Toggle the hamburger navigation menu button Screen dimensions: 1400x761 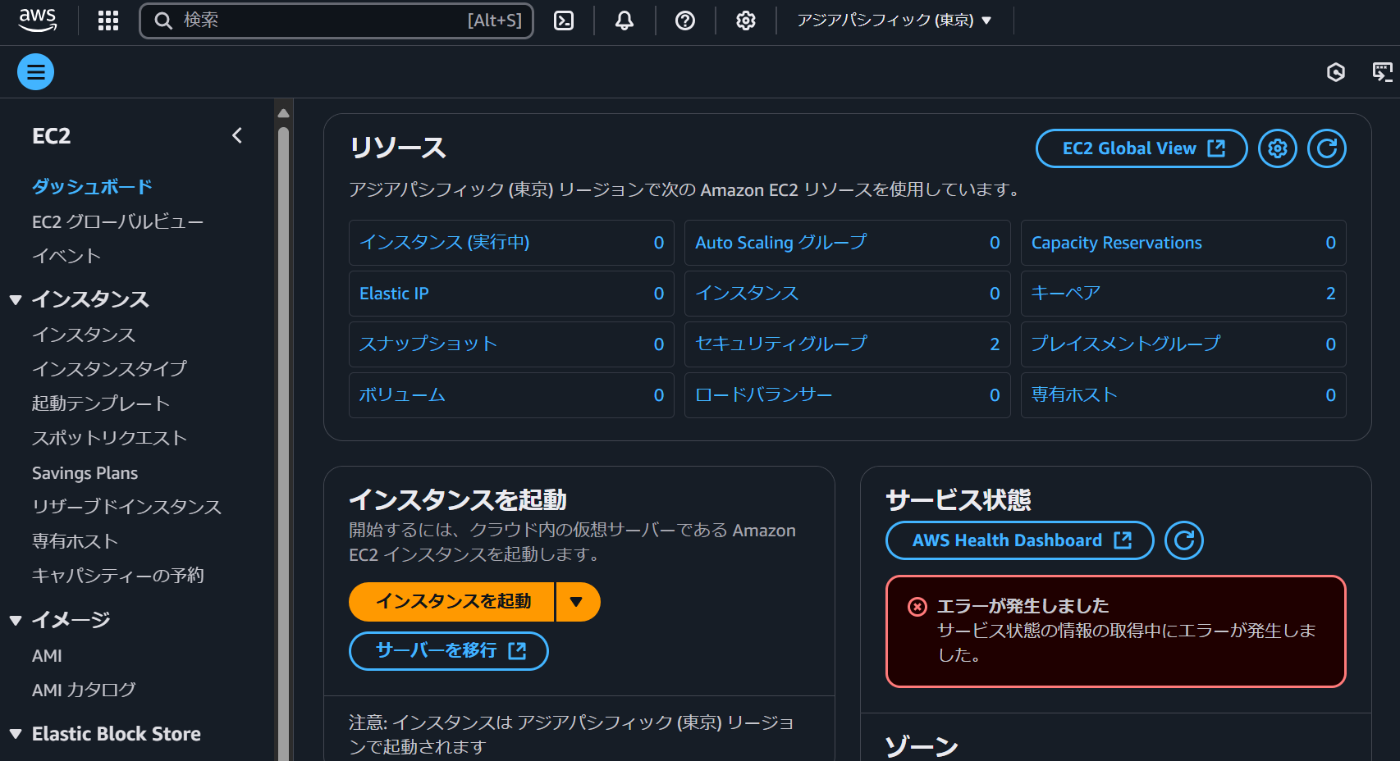click(36, 72)
